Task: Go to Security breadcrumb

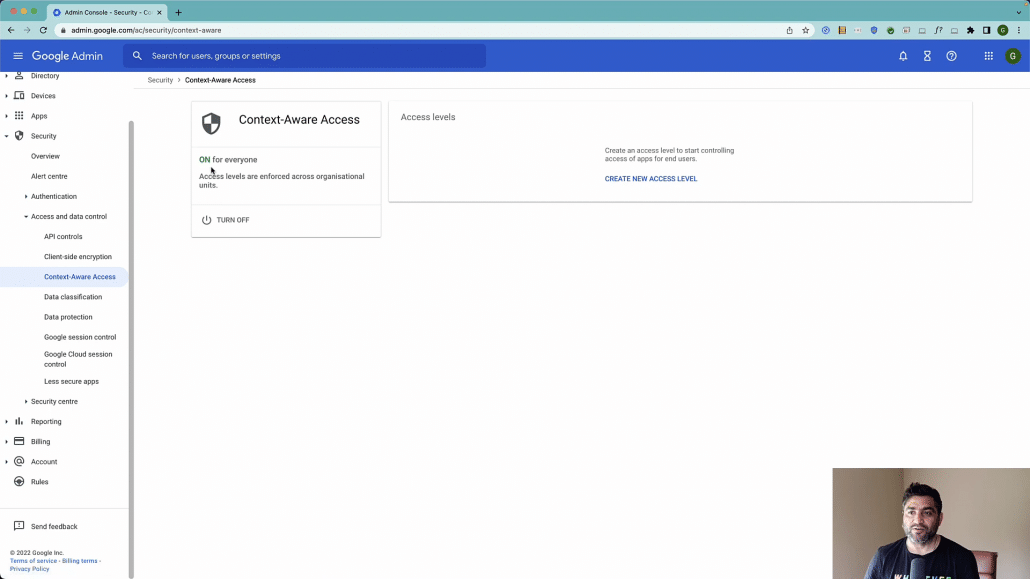Action: pos(160,80)
